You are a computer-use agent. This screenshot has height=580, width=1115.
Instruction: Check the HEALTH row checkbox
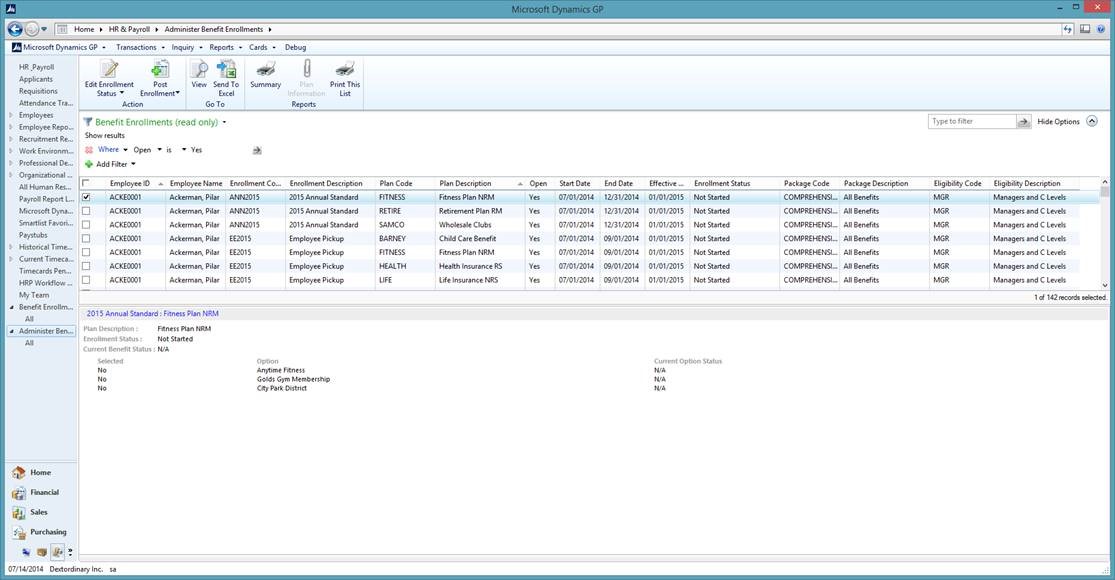(86, 267)
